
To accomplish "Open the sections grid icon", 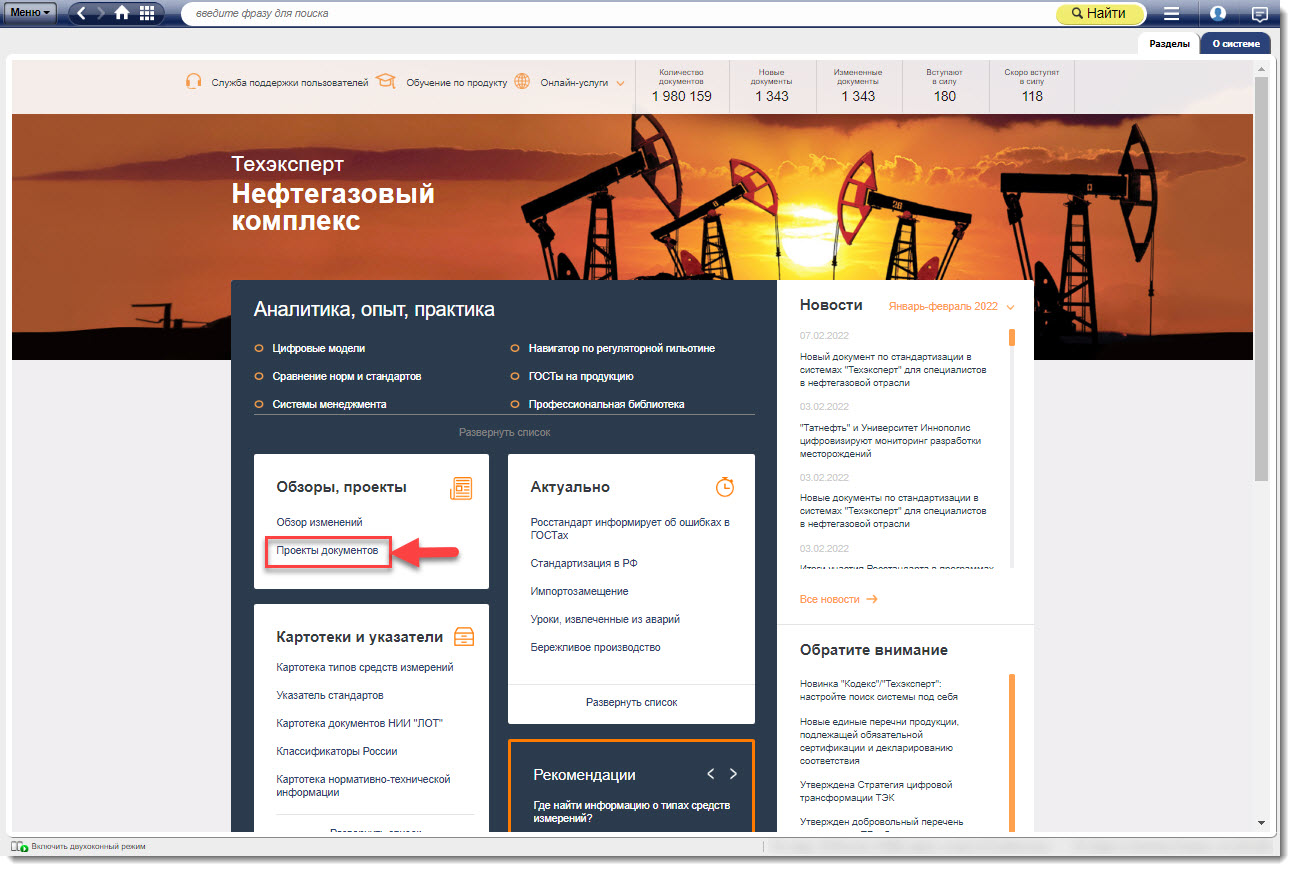I will pos(147,13).
